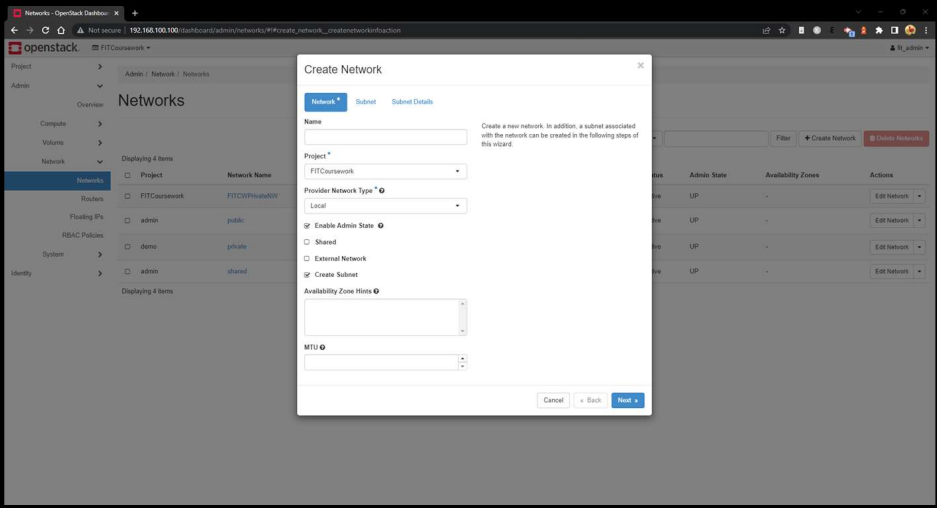Check the External Network checkbox
The height and width of the screenshot is (508, 937).
click(307, 258)
